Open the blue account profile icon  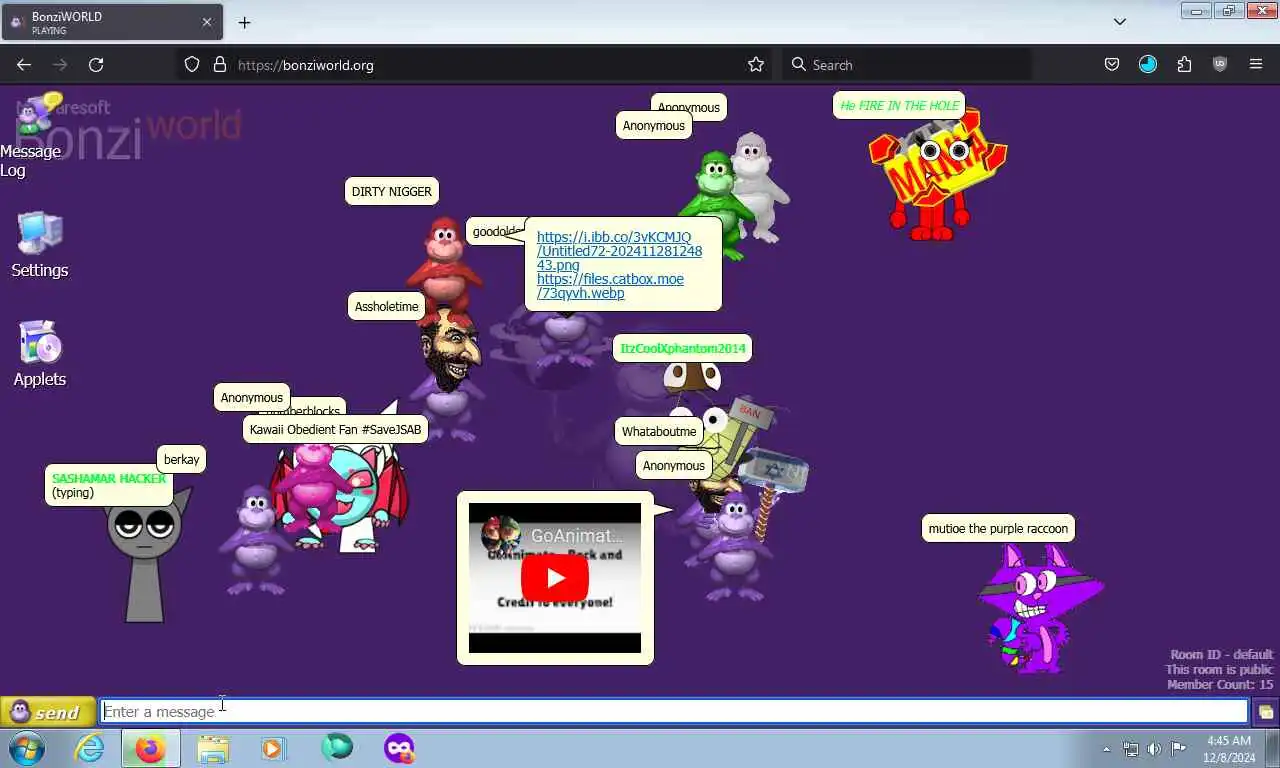1148,65
